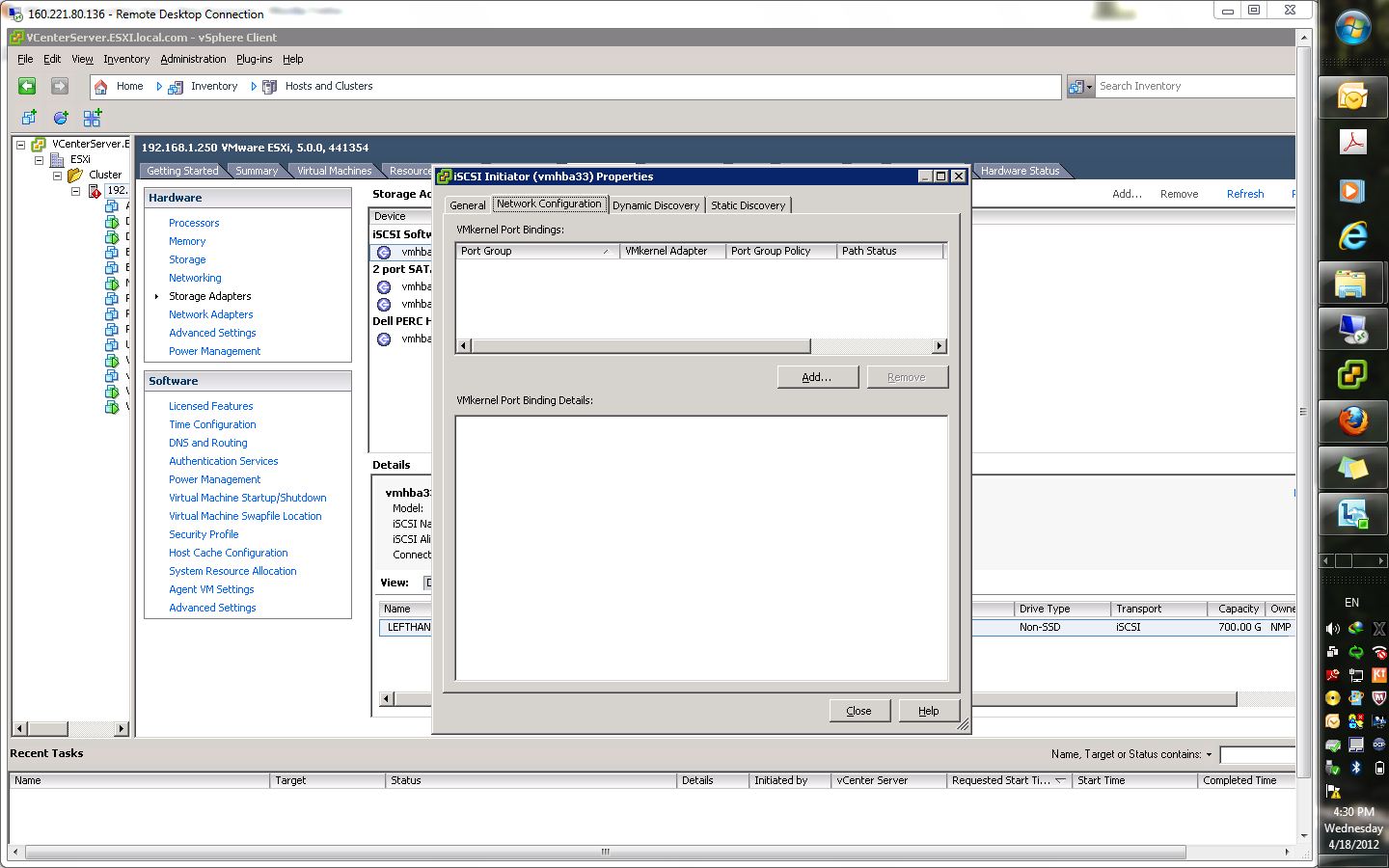Click the gray Forward navigation arrow
The image size is (1389, 868).
coord(59,86)
